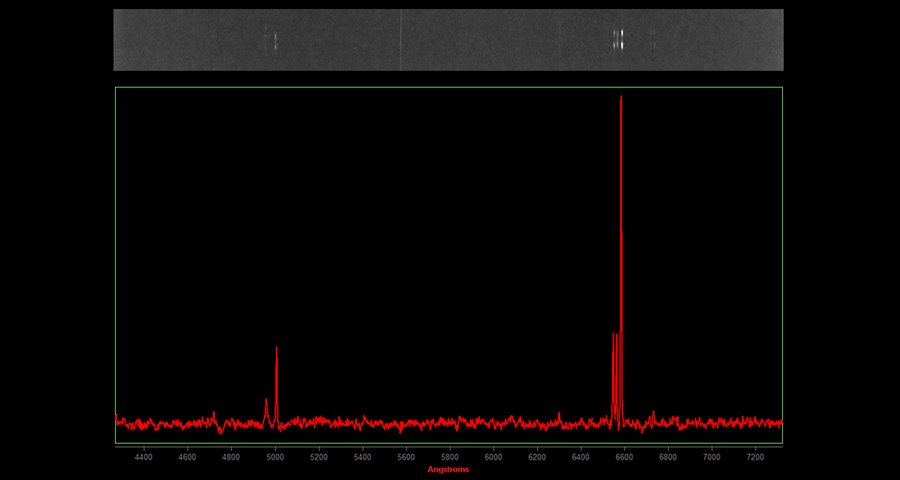The height and width of the screenshot is (480, 900).
Task: Click the red Angstroms axis label
Action: [x=448, y=469]
